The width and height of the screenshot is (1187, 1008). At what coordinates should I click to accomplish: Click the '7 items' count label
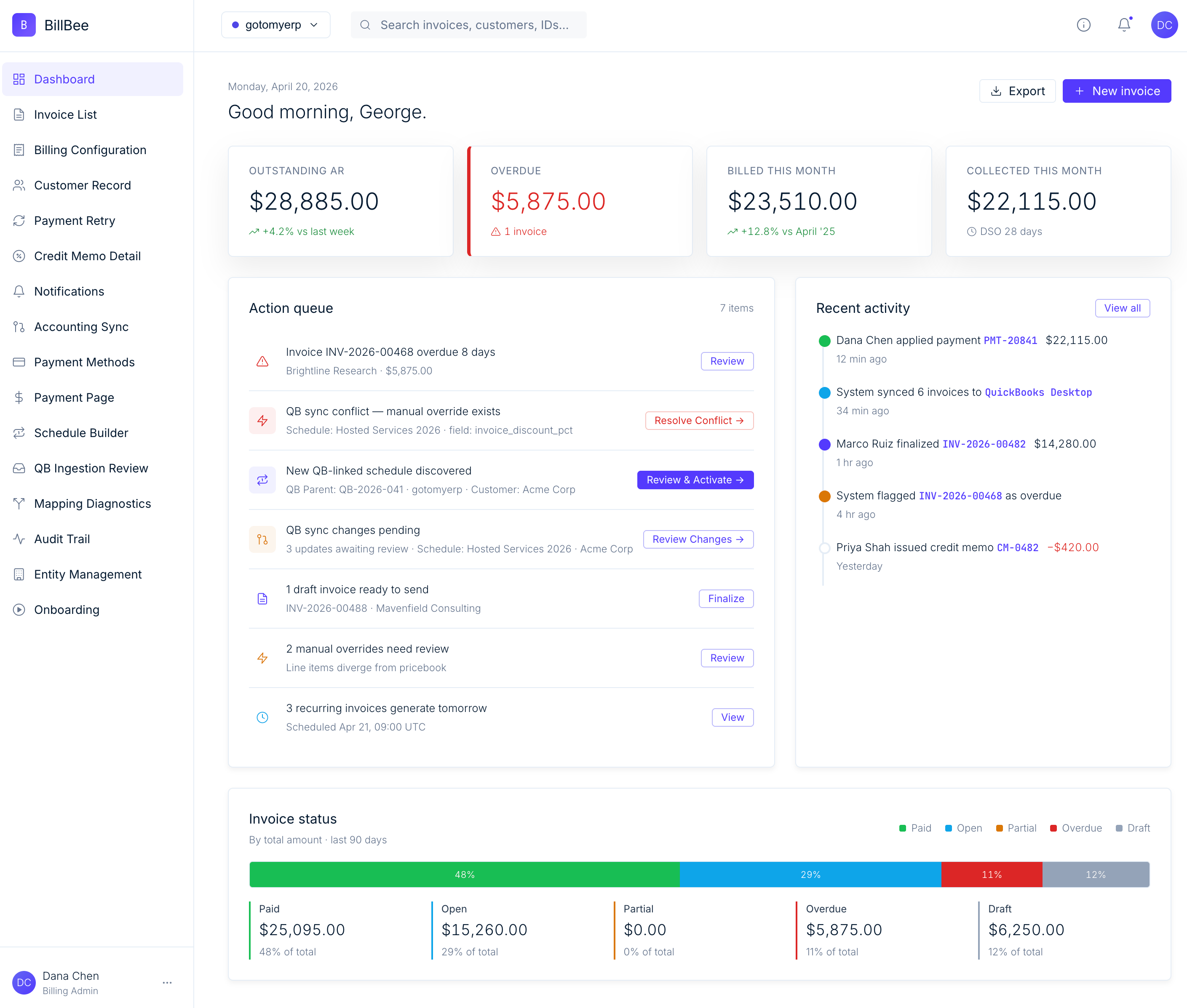tap(736, 309)
